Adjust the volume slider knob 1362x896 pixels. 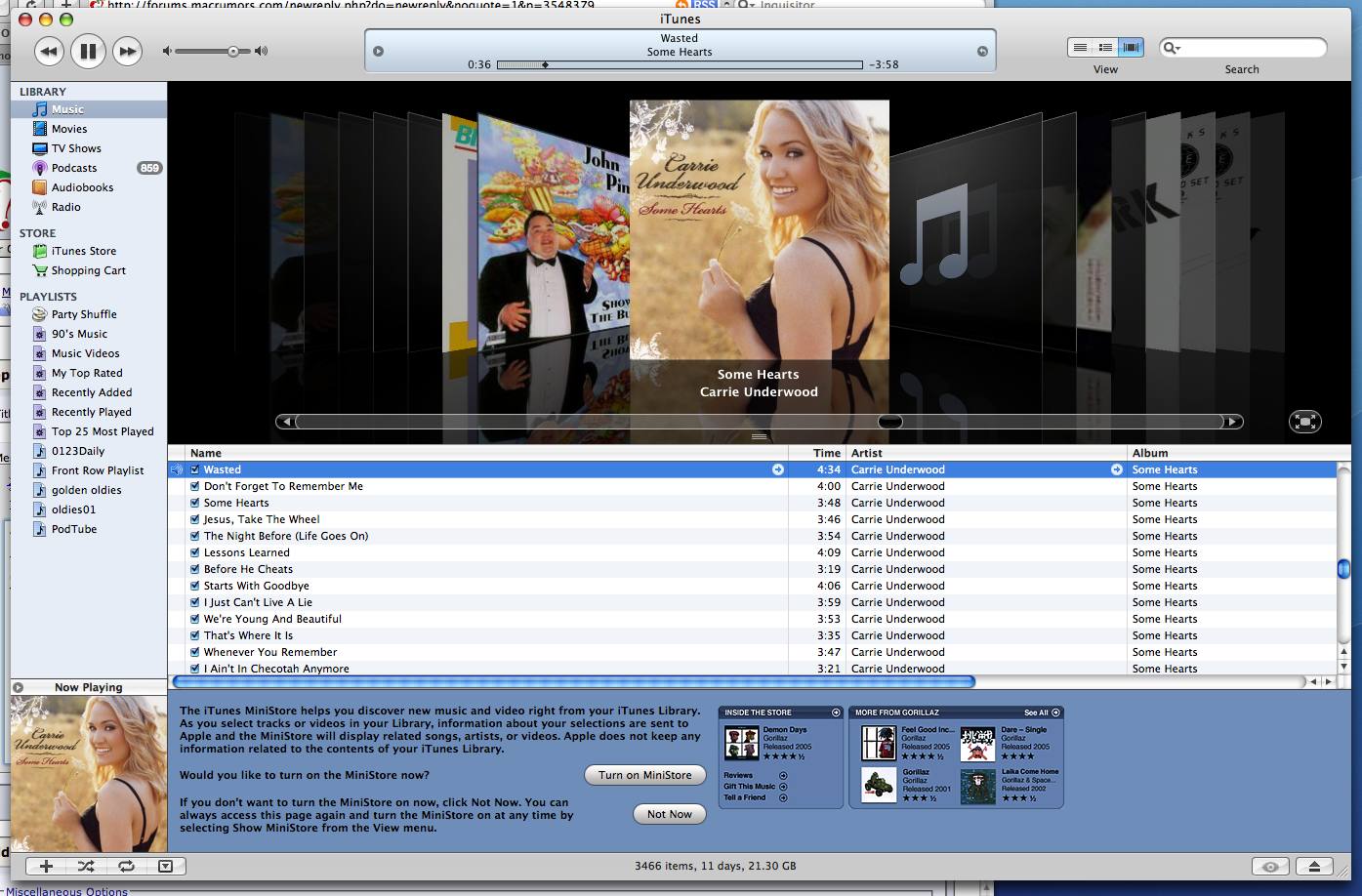point(233,51)
